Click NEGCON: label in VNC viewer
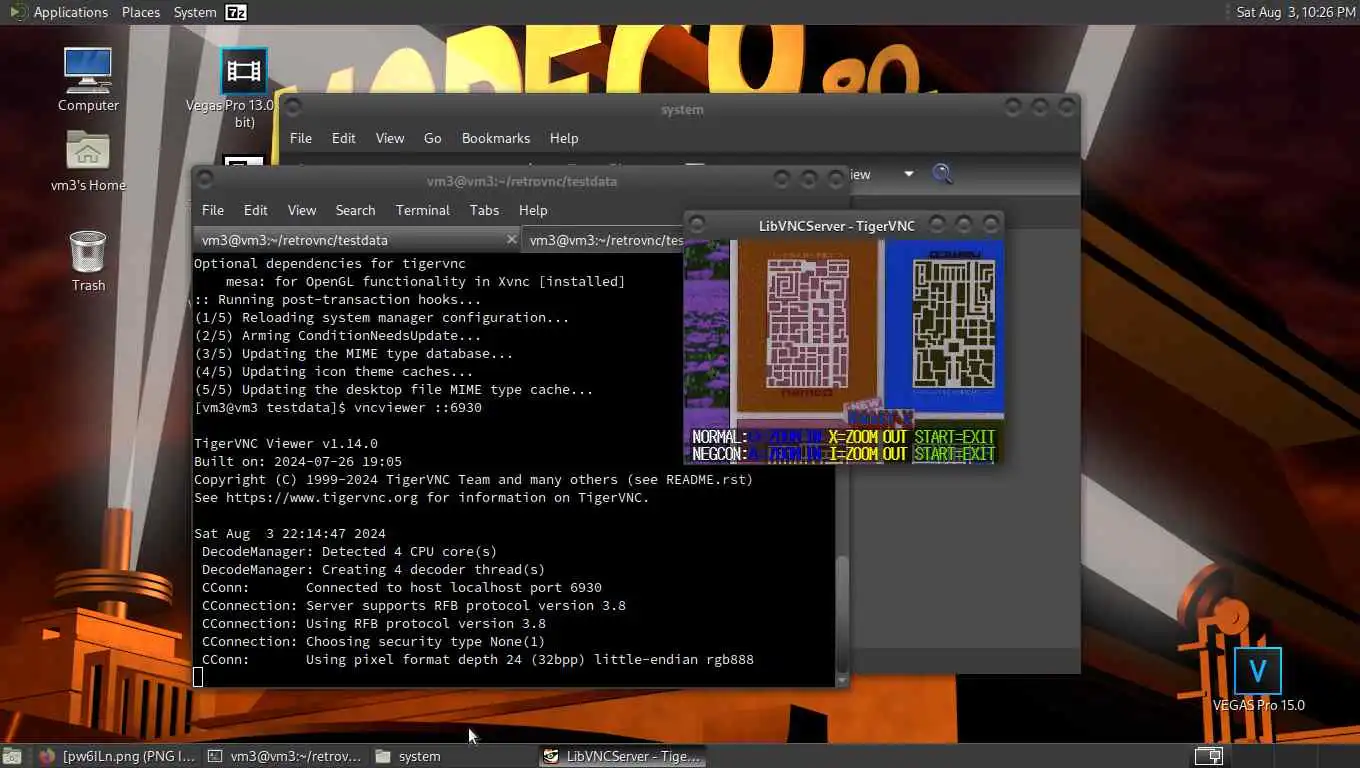Image resolution: width=1360 pixels, height=768 pixels. click(x=719, y=454)
